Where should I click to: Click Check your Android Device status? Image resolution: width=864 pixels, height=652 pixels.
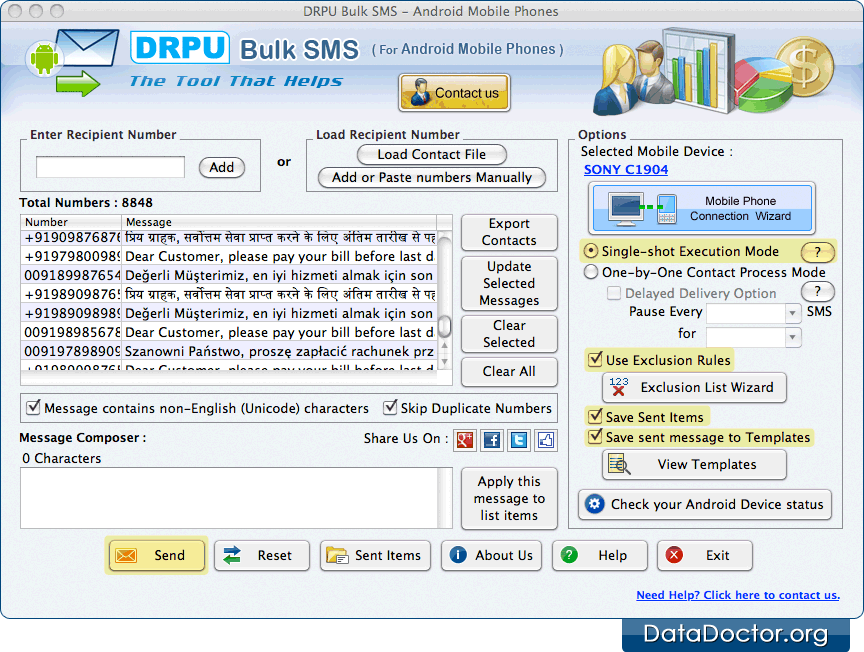click(x=705, y=504)
